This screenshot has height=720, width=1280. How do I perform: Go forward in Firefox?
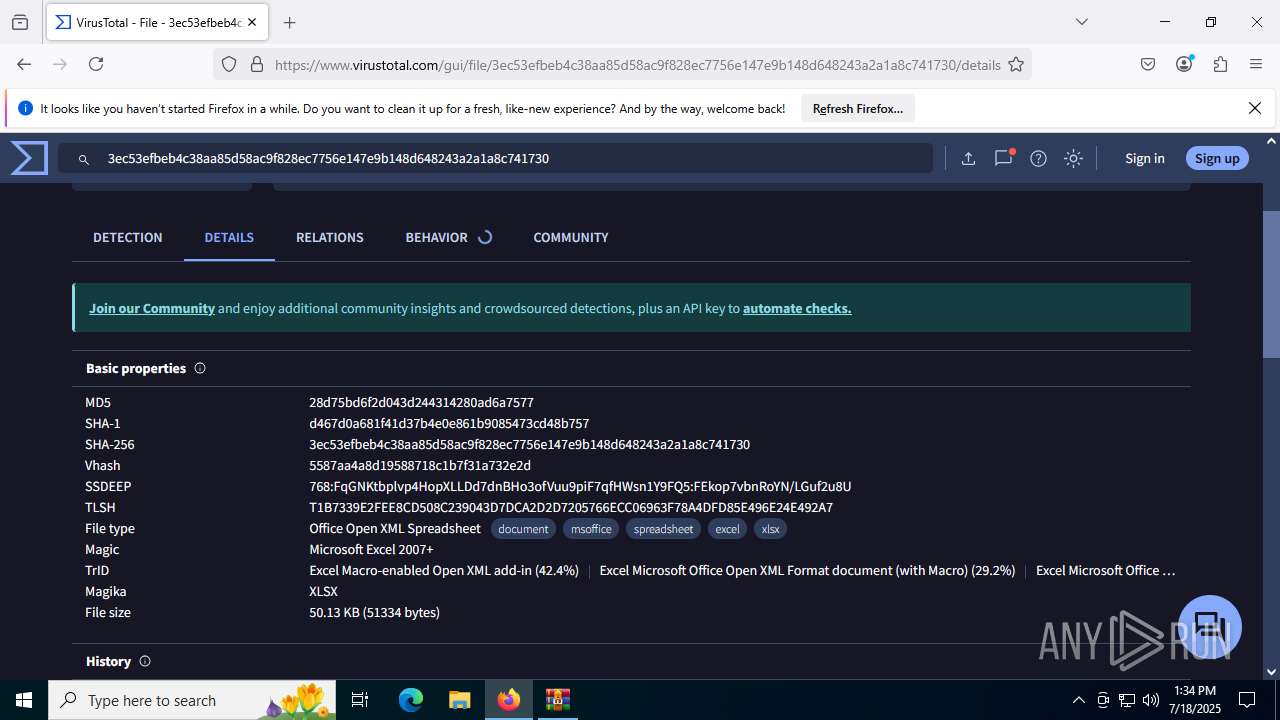click(x=60, y=64)
